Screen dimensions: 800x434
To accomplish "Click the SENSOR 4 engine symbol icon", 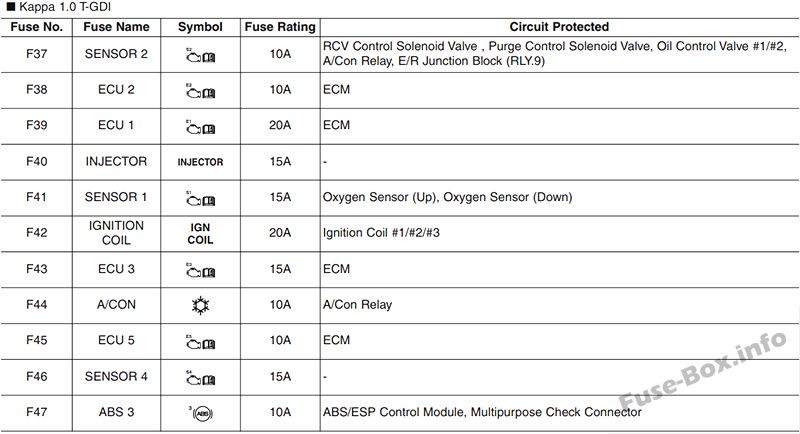I will [x=201, y=378].
